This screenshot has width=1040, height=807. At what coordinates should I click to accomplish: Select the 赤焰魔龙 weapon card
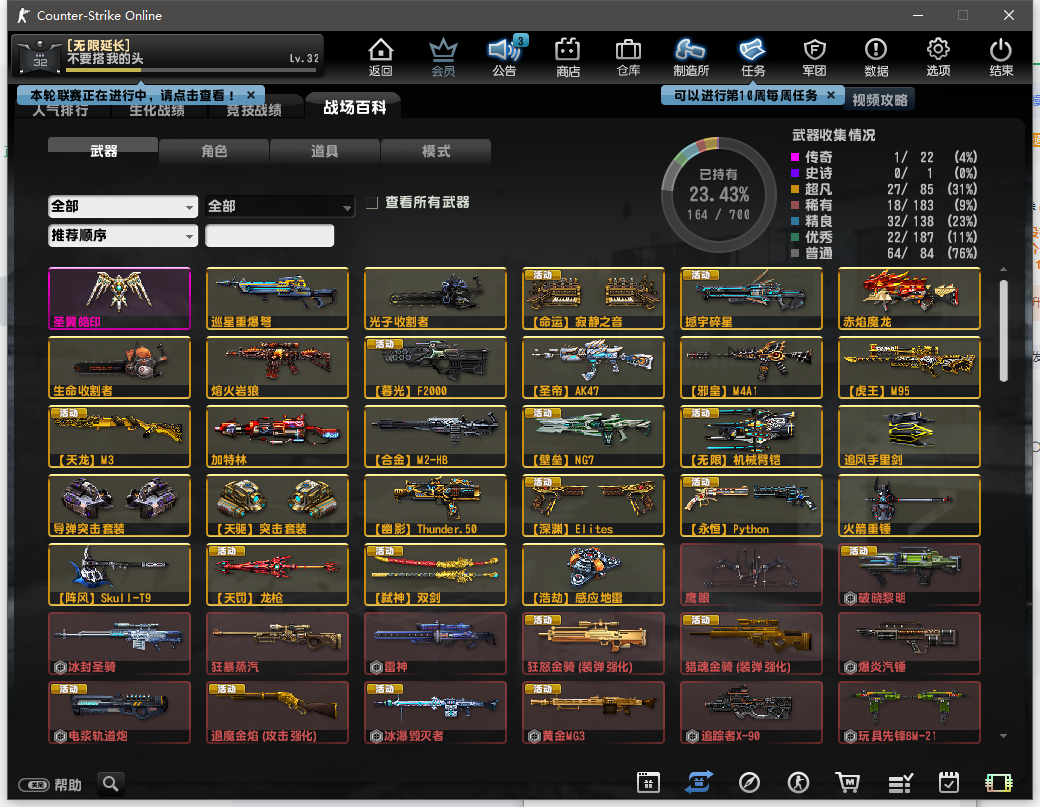[x=909, y=298]
